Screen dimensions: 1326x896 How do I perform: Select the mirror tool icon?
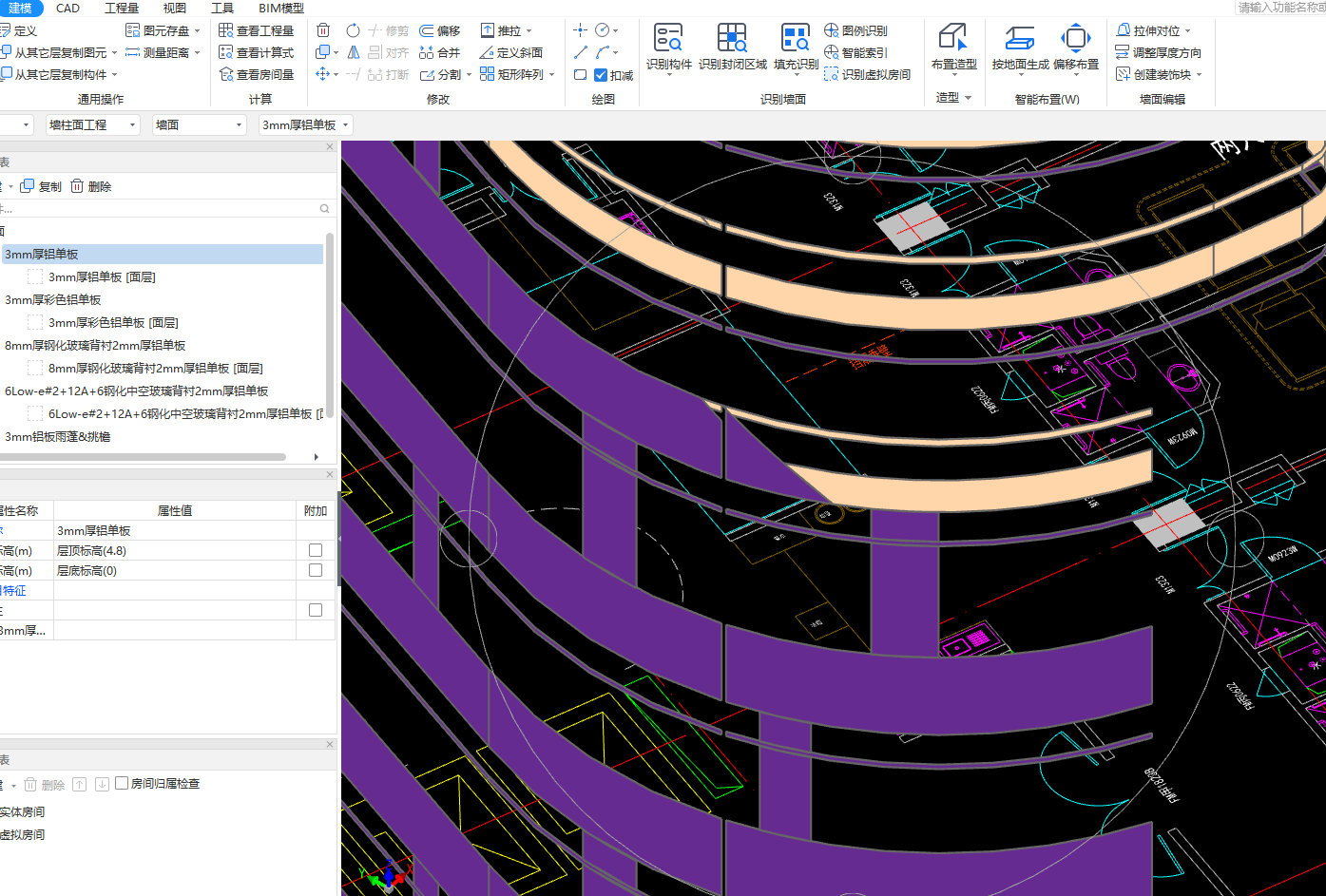pos(353,52)
